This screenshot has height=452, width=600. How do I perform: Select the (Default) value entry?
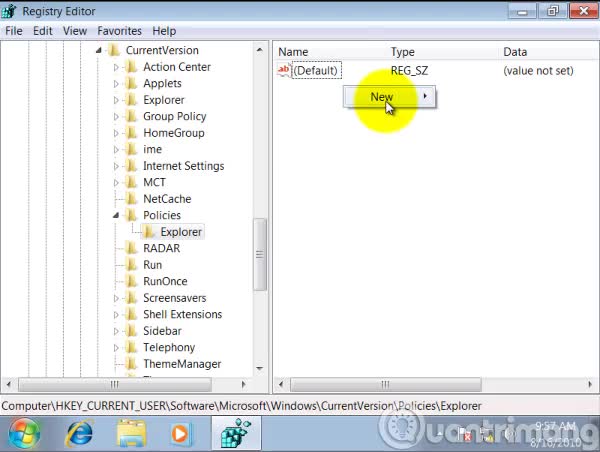(316, 70)
